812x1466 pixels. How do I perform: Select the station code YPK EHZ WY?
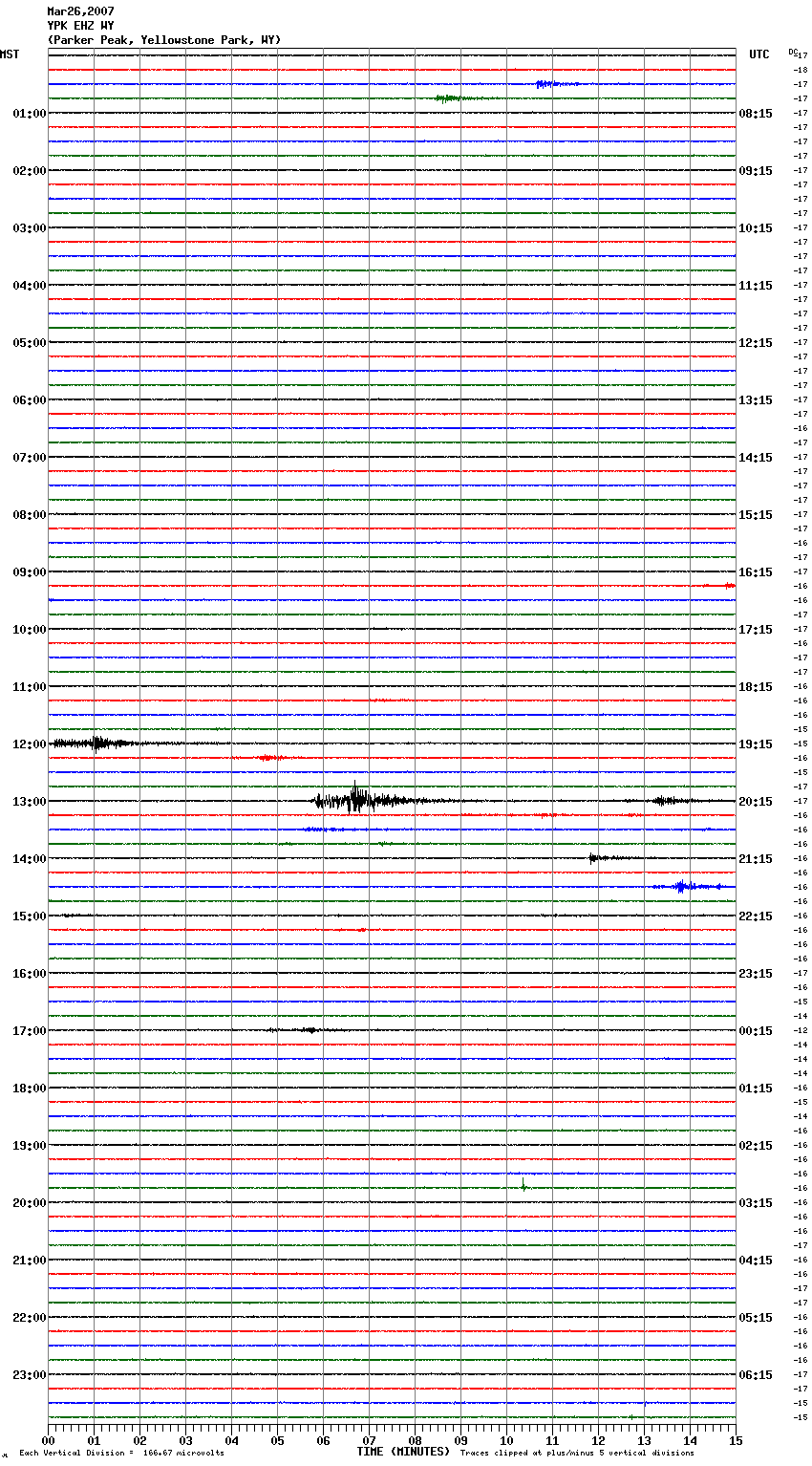click(80, 26)
